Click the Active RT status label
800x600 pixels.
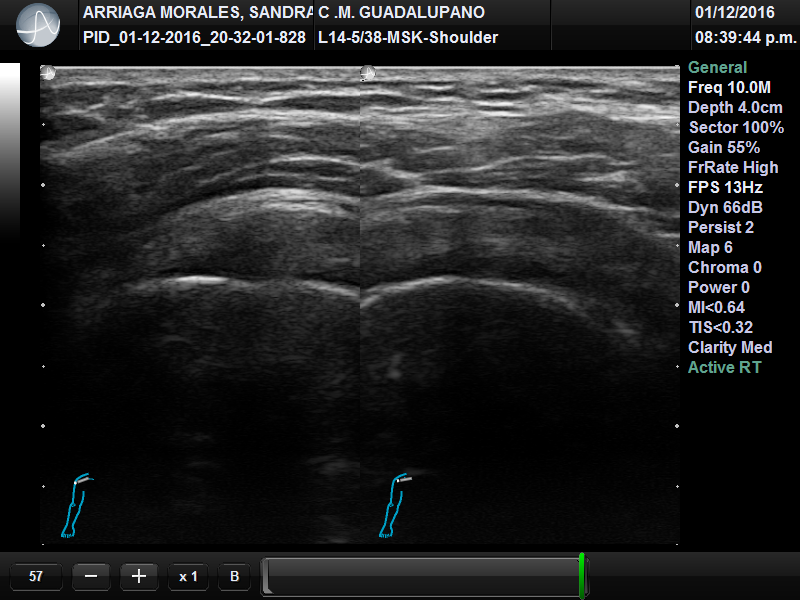(x=724, y=367)
